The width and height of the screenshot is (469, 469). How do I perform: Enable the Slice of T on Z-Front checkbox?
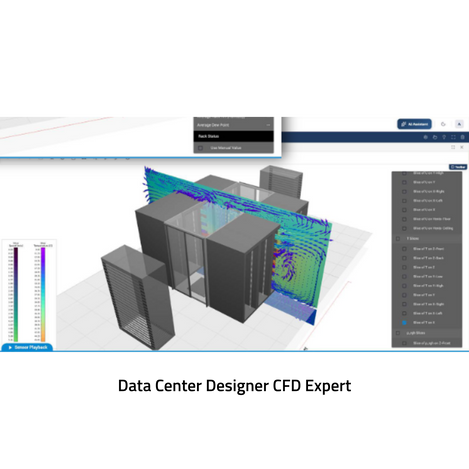[x=404, y=249]
